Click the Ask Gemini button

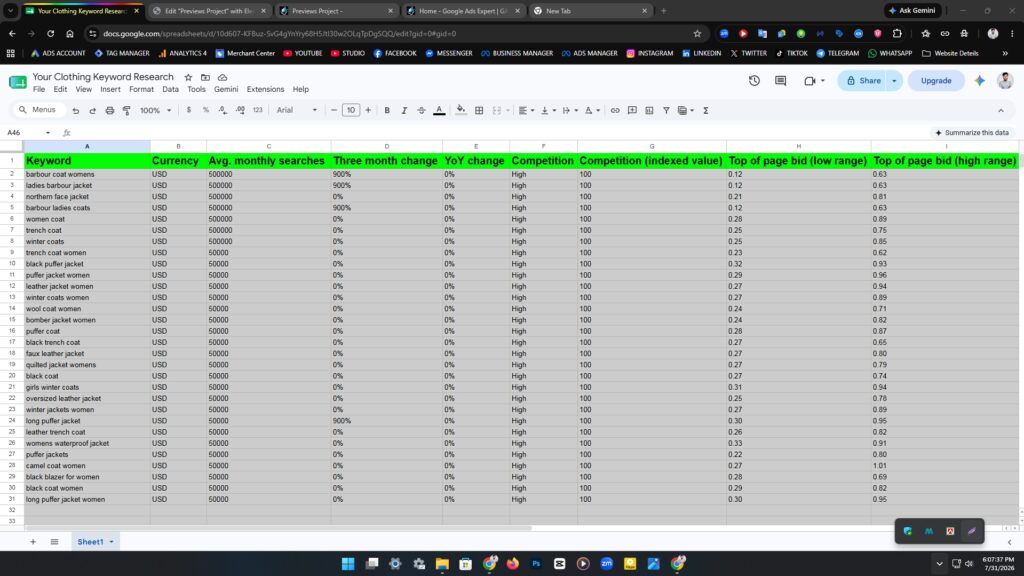tap(912, 10)
